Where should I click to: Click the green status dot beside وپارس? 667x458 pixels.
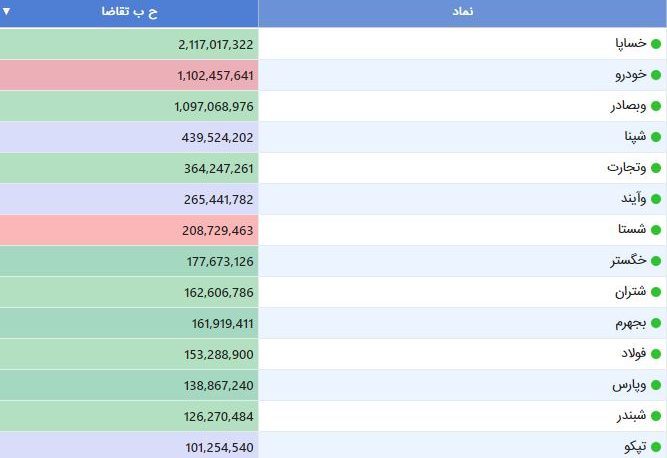click(x=656, y=385)
